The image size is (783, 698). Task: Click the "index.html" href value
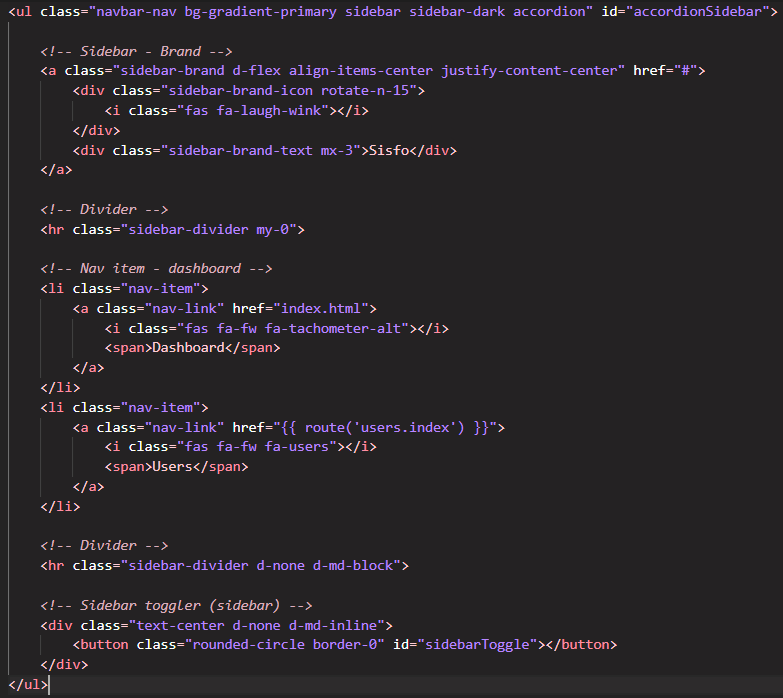[321, 309]
